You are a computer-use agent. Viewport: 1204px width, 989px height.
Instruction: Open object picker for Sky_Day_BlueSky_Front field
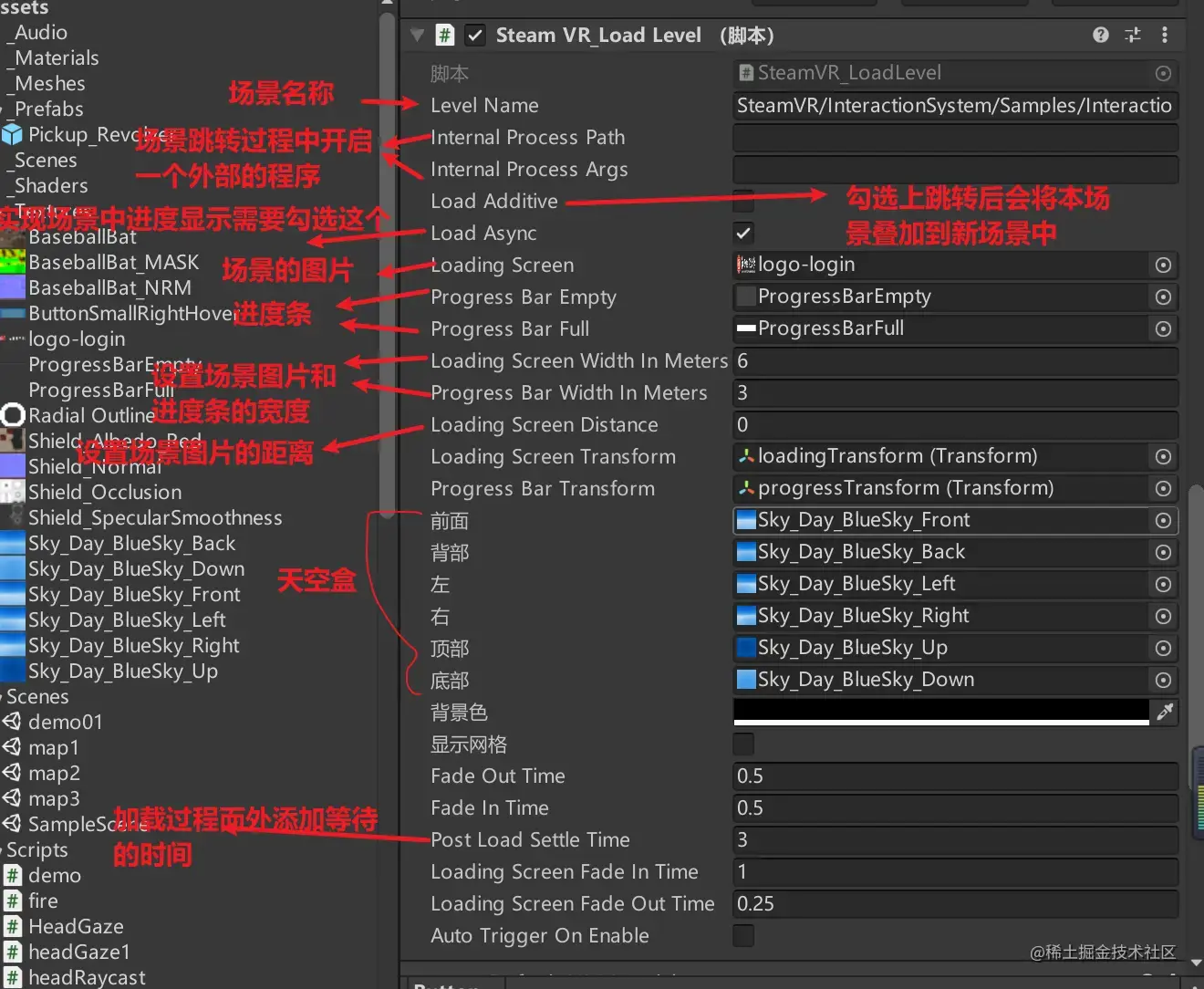point(1163,520)
